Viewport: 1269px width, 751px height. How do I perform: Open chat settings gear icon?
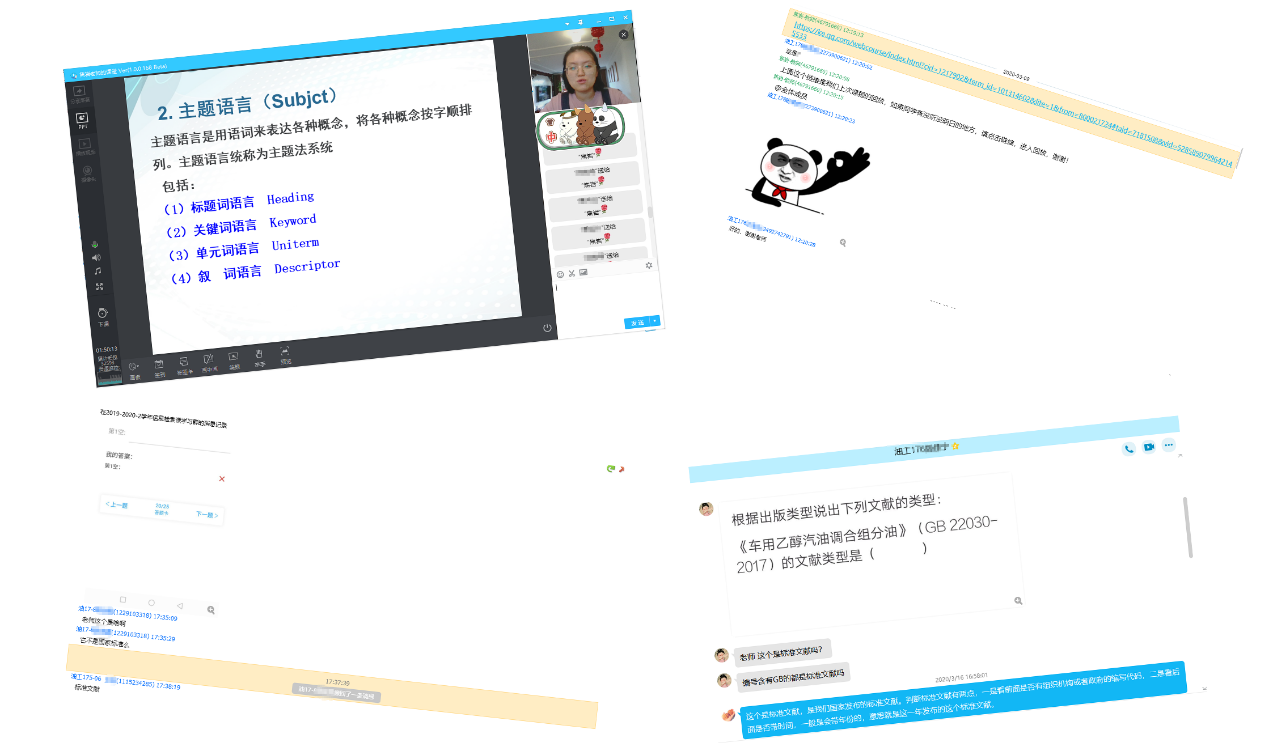(x=649, y=265)
